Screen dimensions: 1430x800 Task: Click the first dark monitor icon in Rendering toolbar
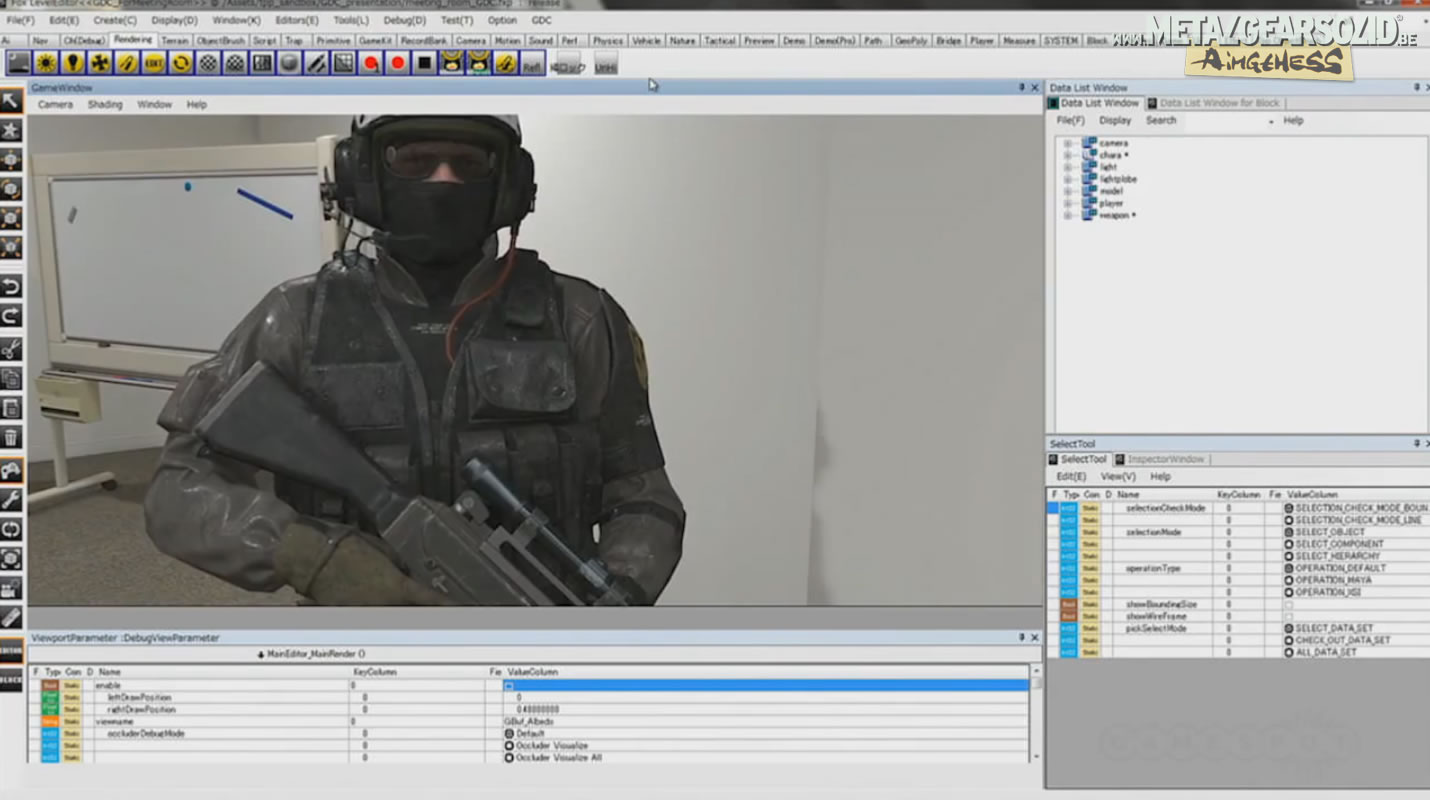[x=18, y=63]
